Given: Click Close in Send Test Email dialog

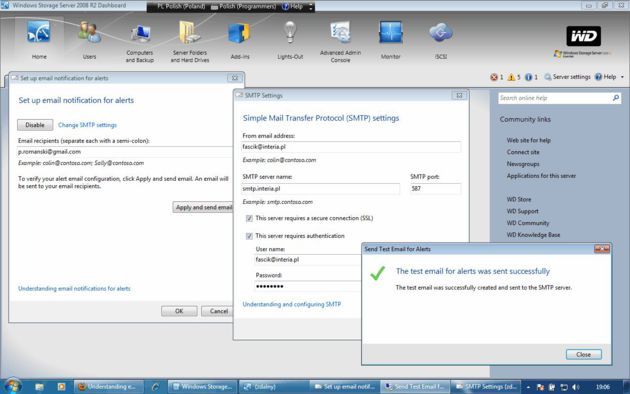Looking at the screenshot, I should 583,354.
